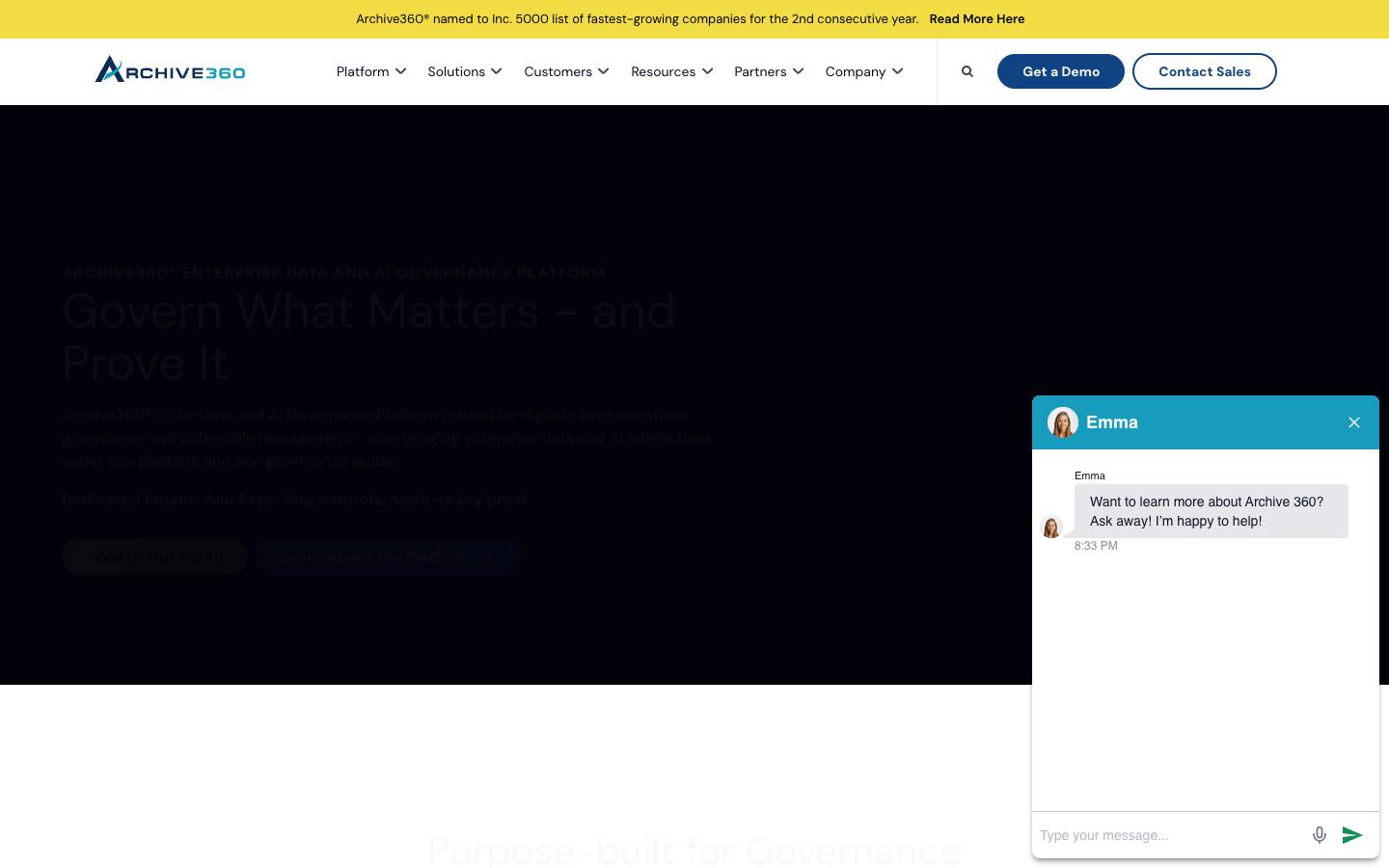1389x868 pixels.
Task: Click the Purpose-built for Governance heading
Action: [694, 851]
